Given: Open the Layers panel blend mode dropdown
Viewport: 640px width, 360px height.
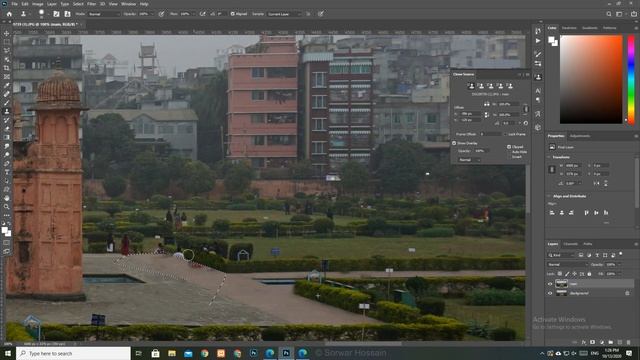Looking at the screenshot, I should pyautogui.click(x=568, y=264).
